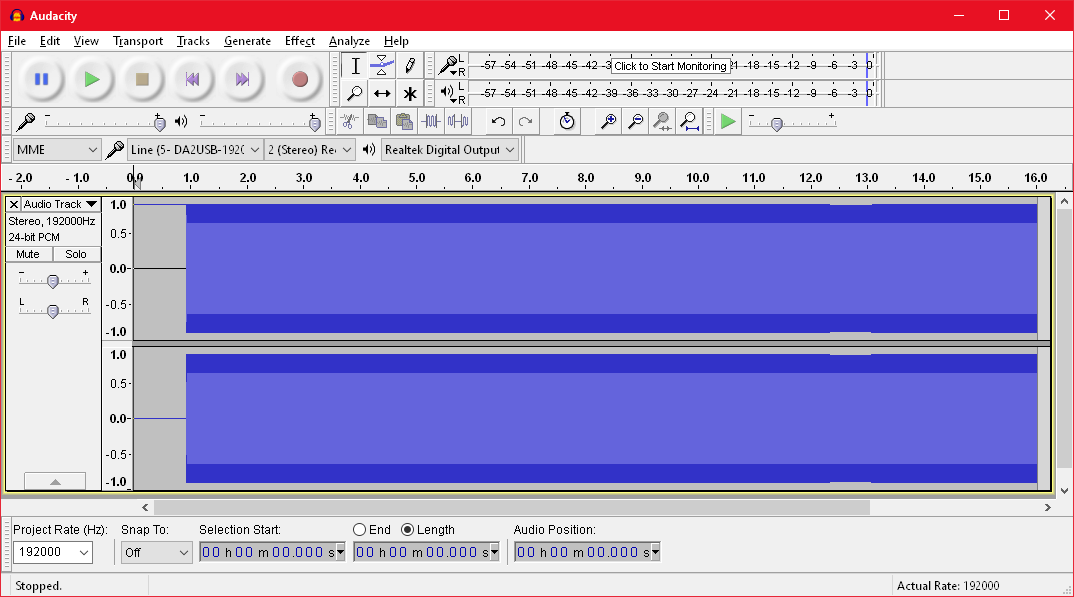Click the track gain slider
Screen dimensions: 1074x597
(x=54, y=279)
